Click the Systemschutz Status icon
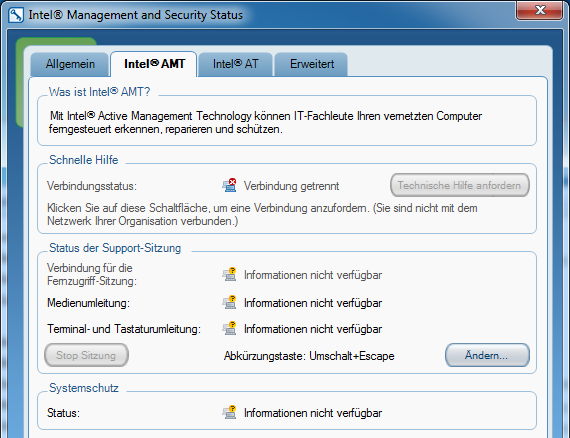The image size is (570, 438). point(229,413)
